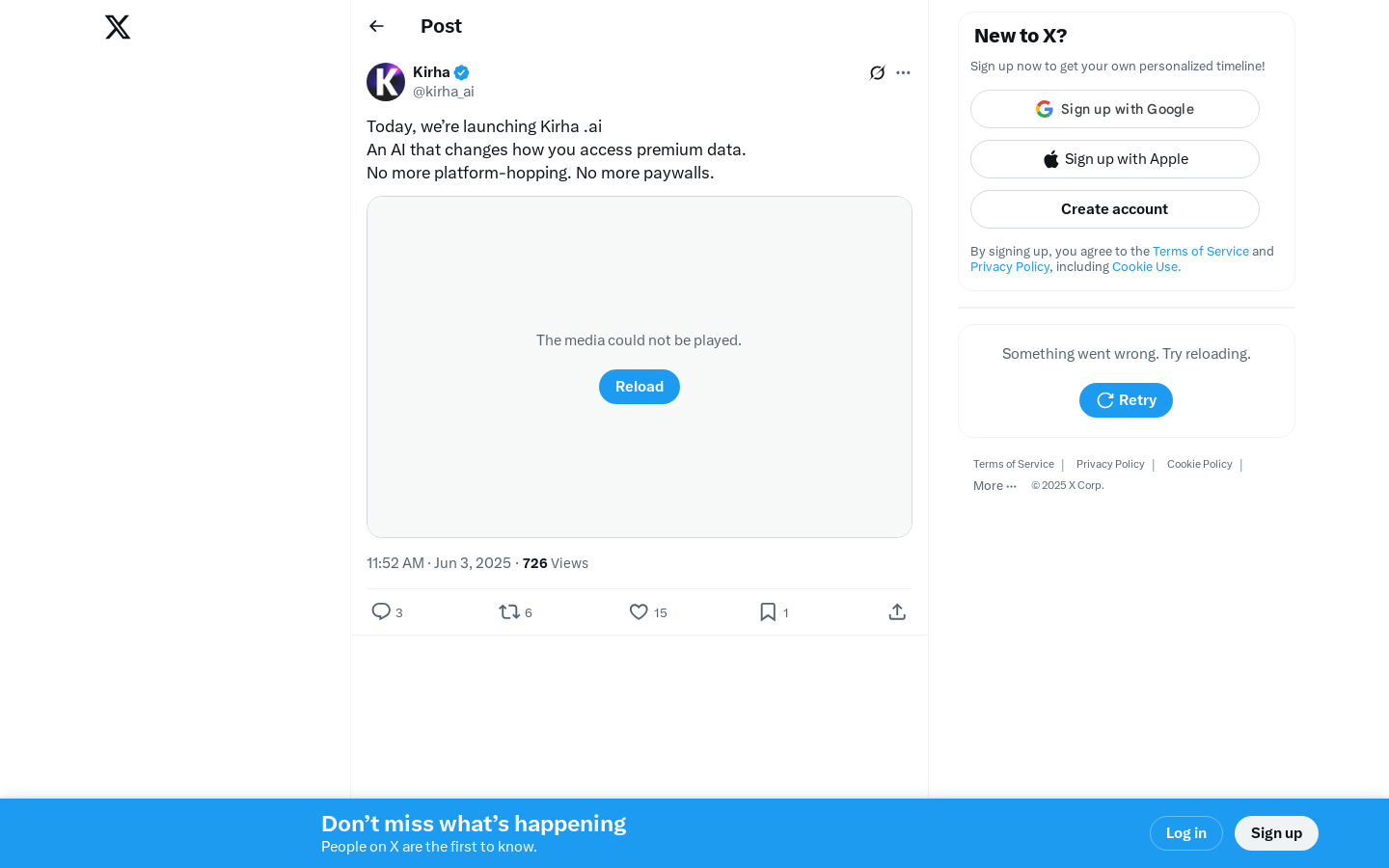Repost using the retweet arrows icon
1389x868 pixels.
click(x=509, y=611)
